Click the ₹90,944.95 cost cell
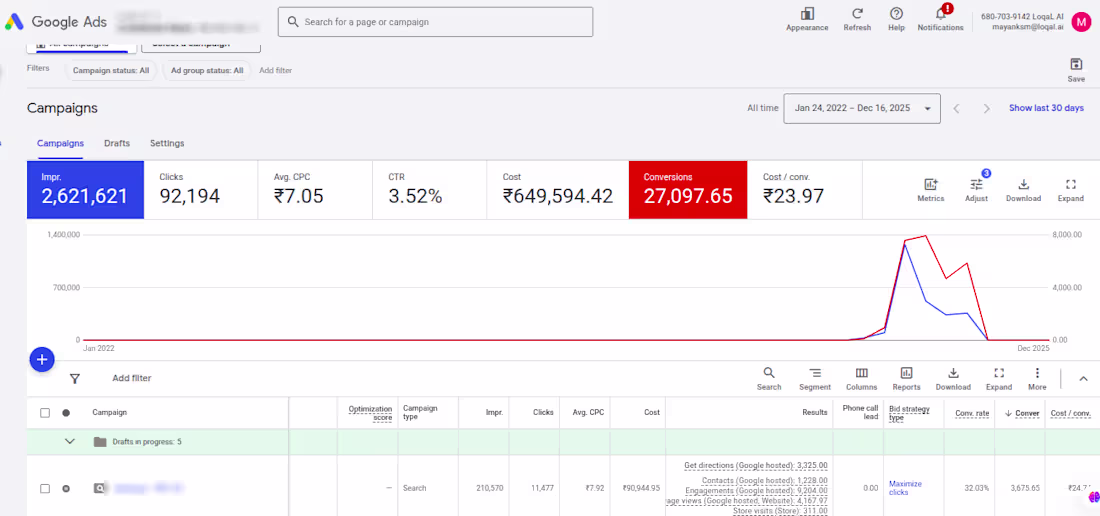The height and width of the screenshot is (516, 1100). (640, 488)
